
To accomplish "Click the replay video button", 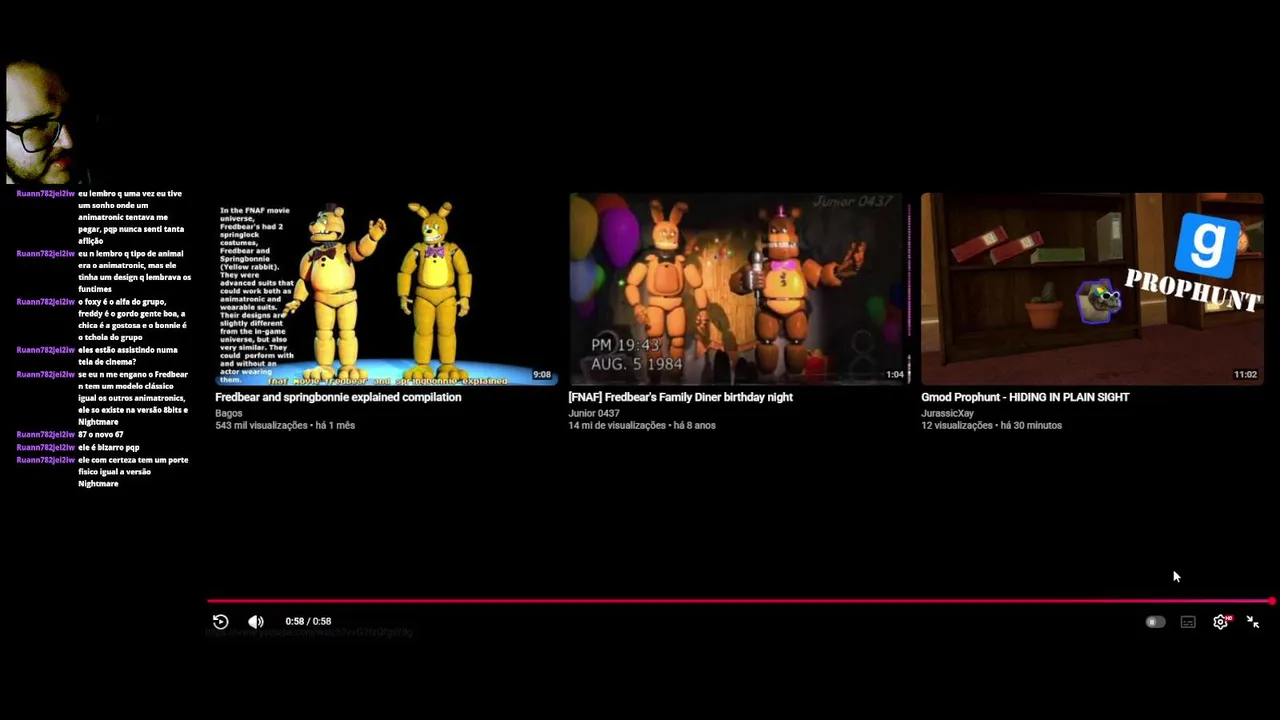I will (x=221, y=621).
